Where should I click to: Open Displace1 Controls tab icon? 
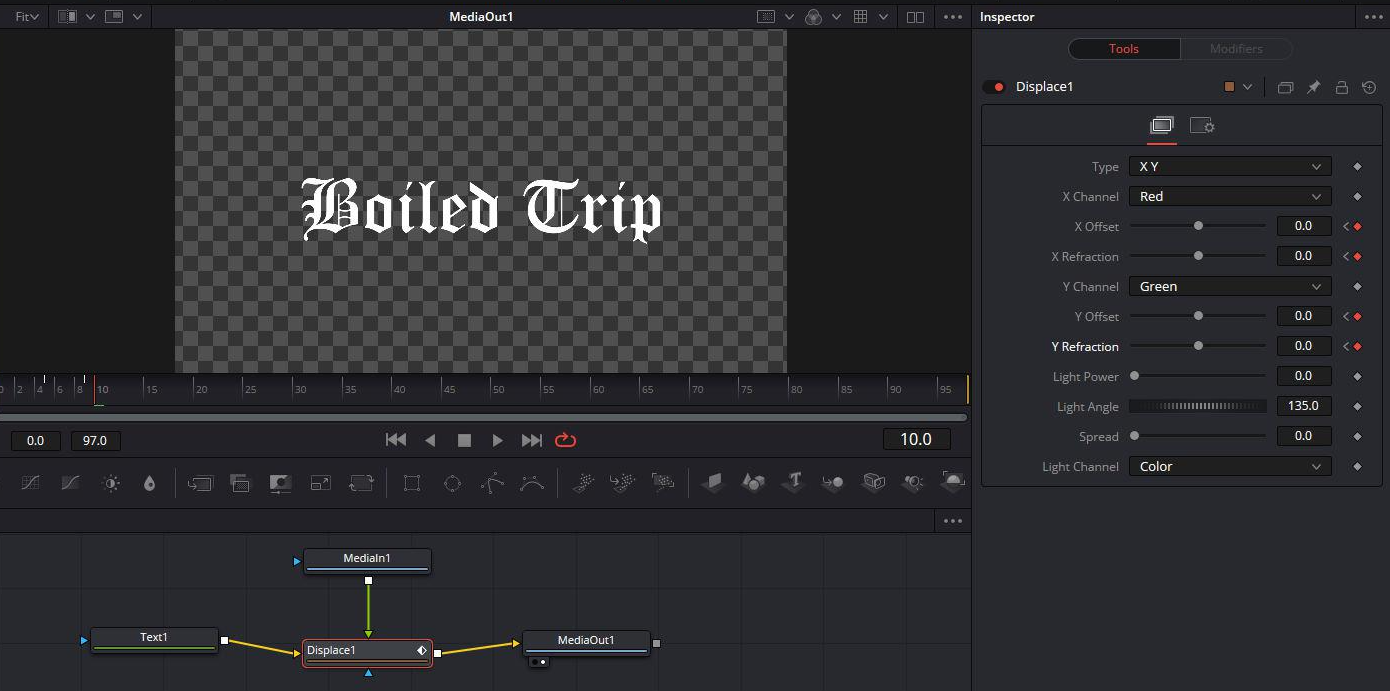click(1161, 126)
